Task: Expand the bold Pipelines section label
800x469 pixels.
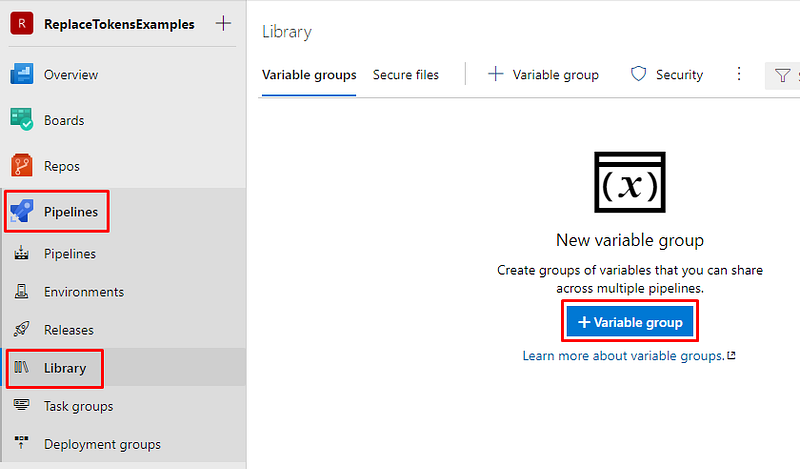Action: pos(70,212)
